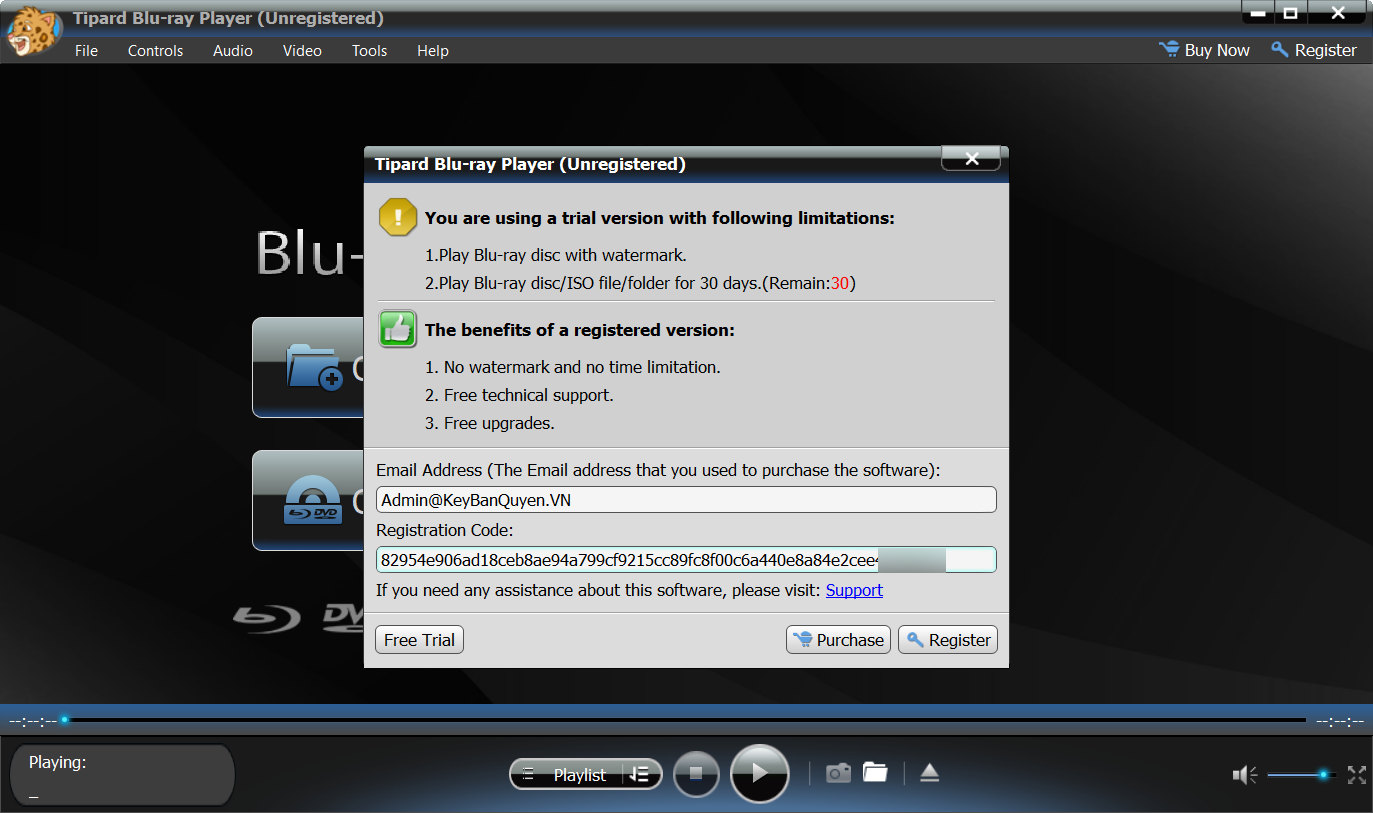This screenshot has width=1373, height=813.
Task: Click the Email Address input field
Action: click(x=686, y=500)
